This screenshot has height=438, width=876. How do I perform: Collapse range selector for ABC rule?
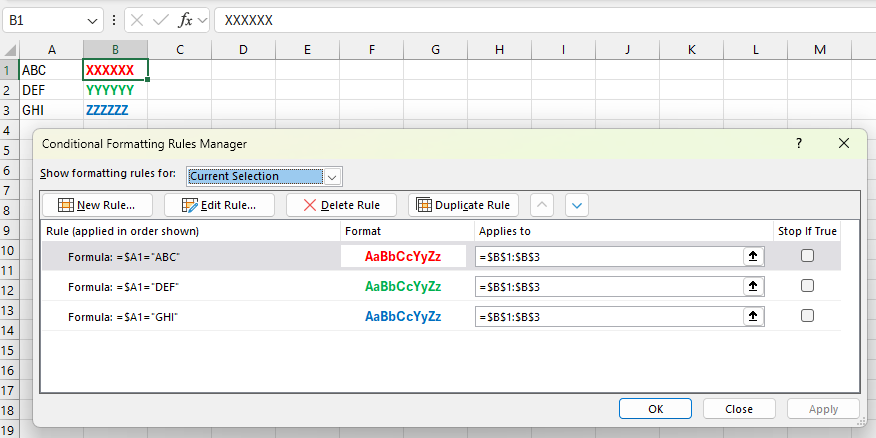click(x=753, y=256)
